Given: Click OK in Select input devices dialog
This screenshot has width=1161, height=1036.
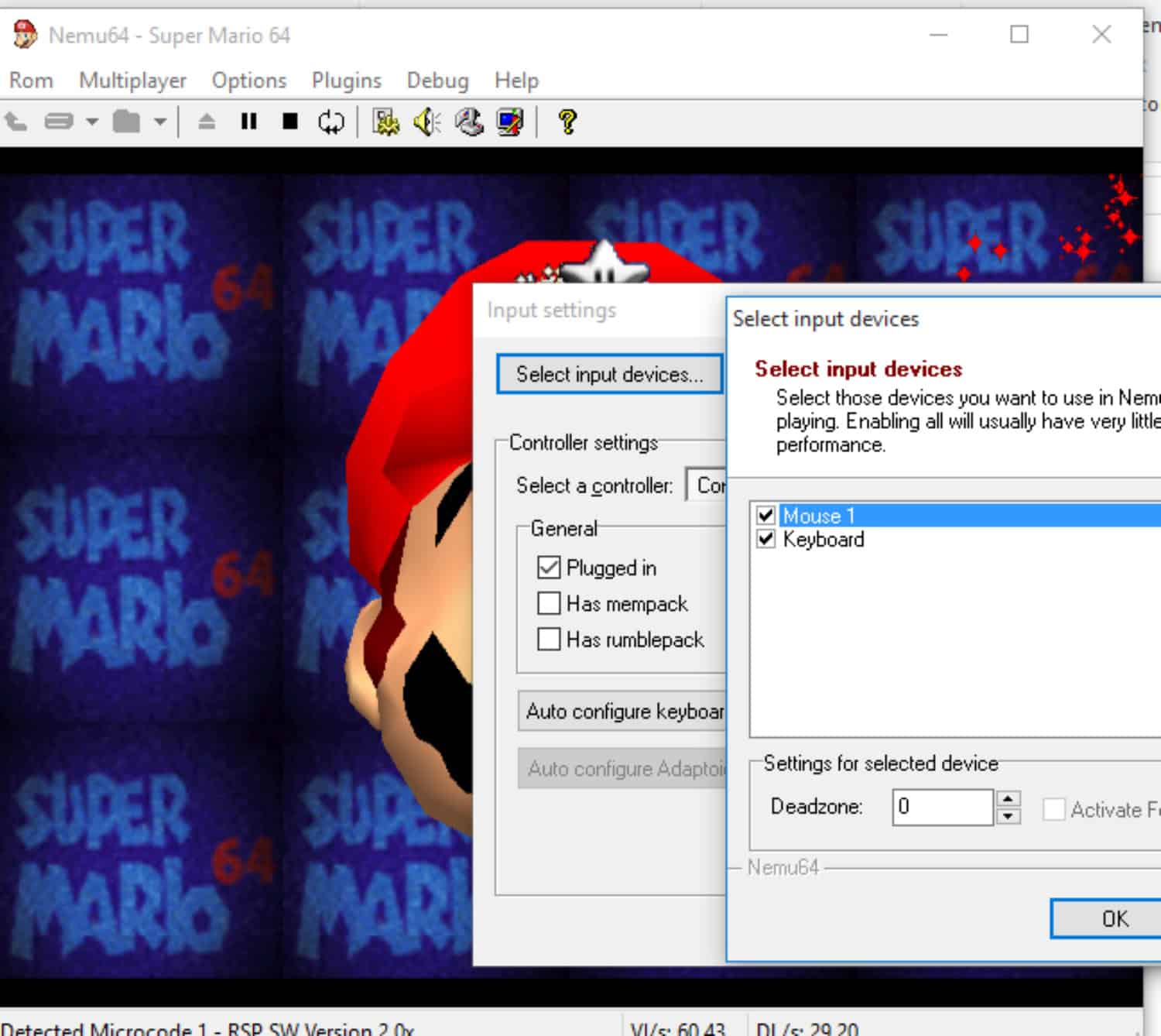Looking at the screenshot, I should pos(1106,919).
